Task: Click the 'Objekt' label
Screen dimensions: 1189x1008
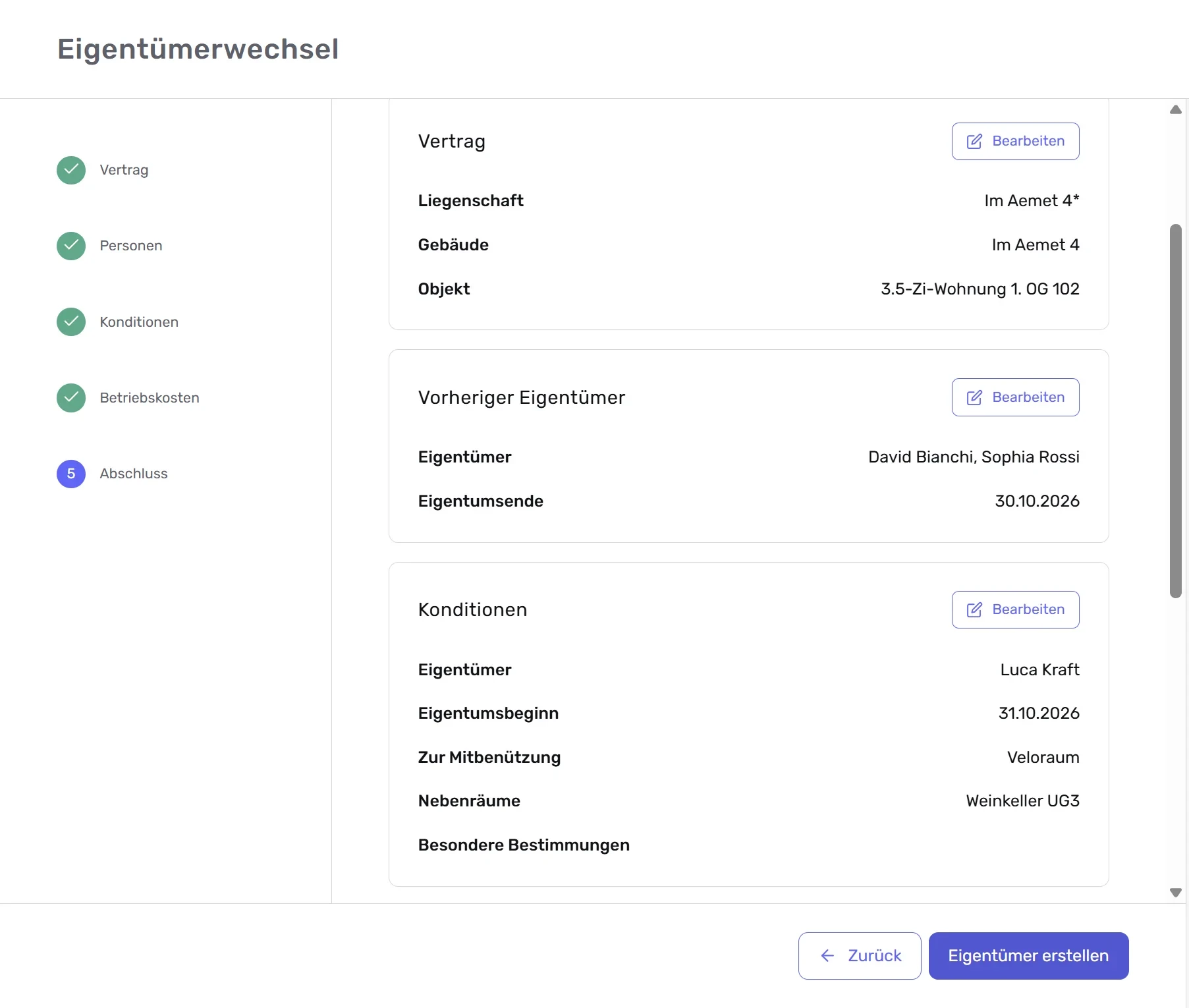Action: (x=444, y=289)
